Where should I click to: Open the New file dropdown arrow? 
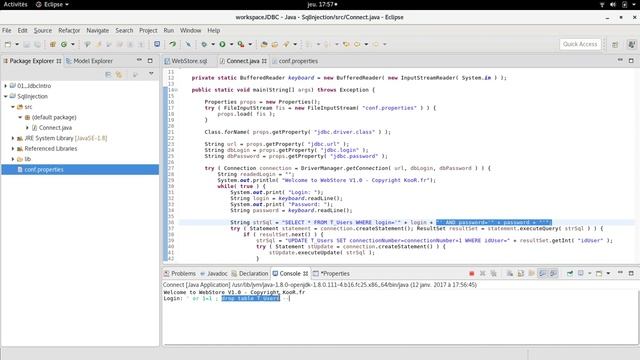17,44
